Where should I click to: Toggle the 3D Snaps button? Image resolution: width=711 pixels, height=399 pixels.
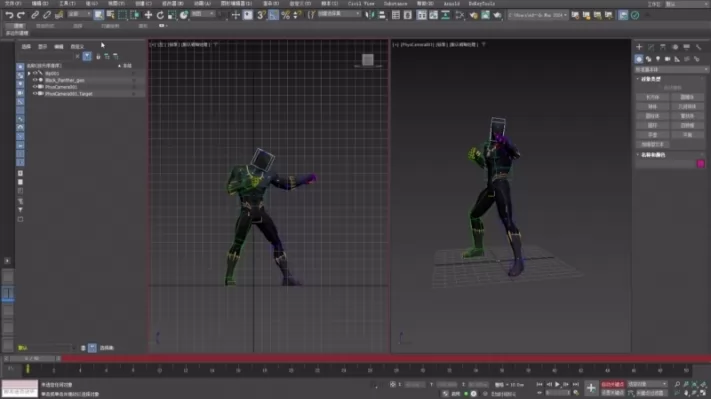pyautogui.click(x=261, y=15)
